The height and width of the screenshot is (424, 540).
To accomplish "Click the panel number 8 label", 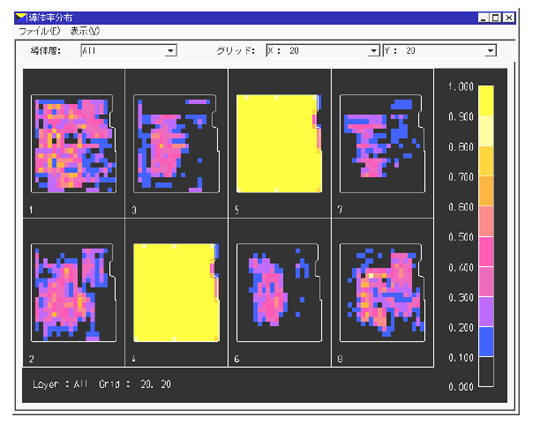I will click(340, 359).
